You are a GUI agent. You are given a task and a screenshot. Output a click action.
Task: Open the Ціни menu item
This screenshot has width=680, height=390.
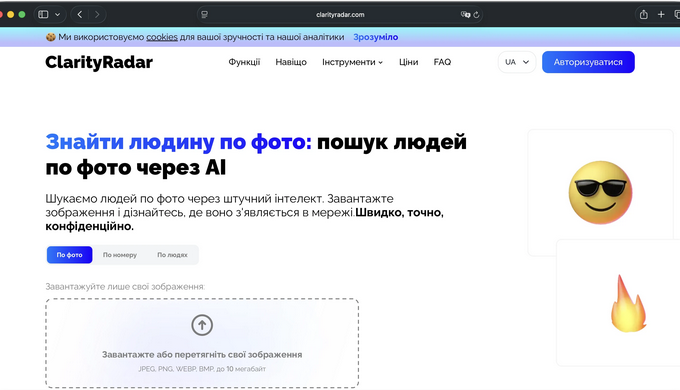click(x=409, y=62)
